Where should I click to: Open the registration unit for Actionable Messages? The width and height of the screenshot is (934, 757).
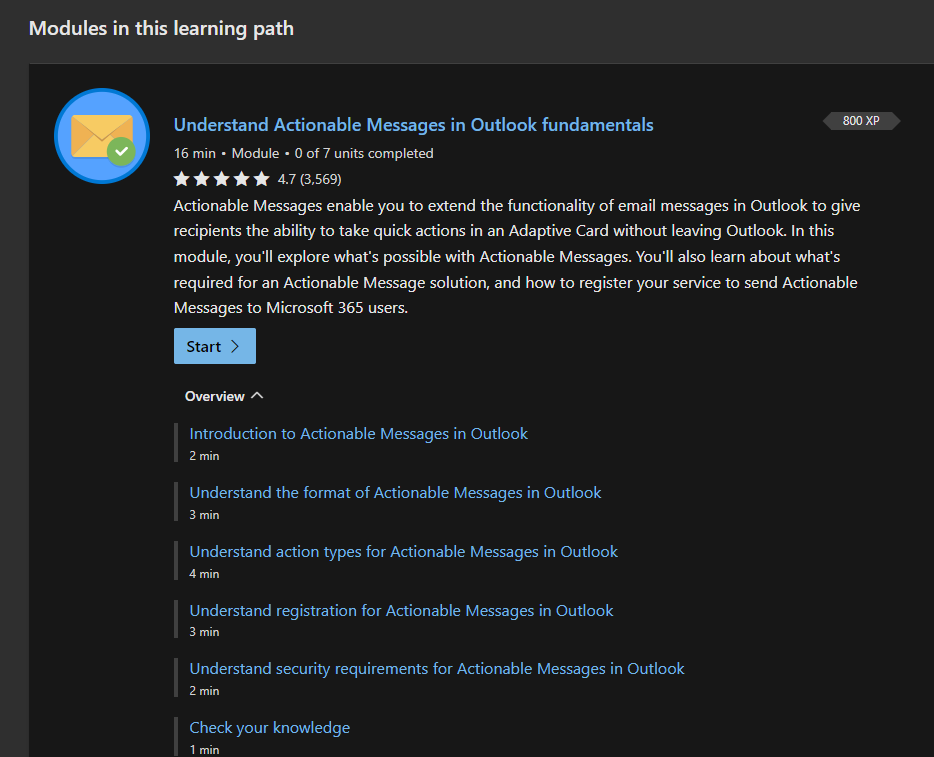pos(401,610)
